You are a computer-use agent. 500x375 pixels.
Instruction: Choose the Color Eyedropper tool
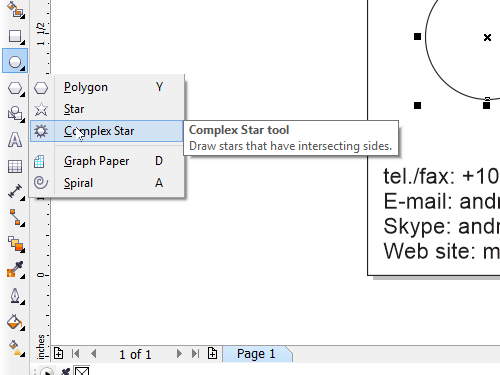pos(15,269)
